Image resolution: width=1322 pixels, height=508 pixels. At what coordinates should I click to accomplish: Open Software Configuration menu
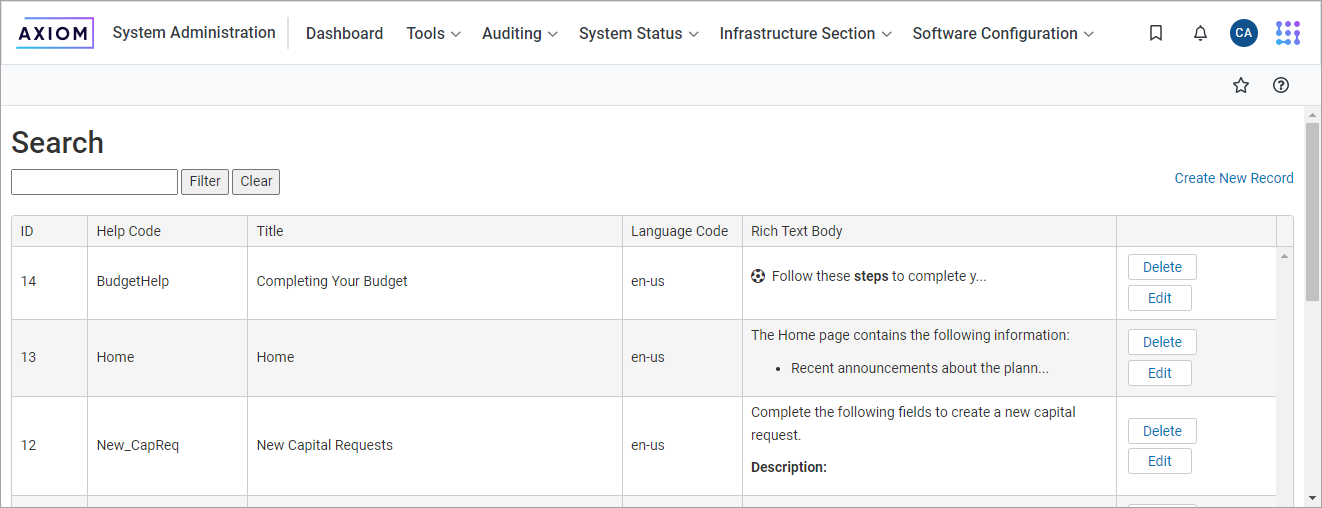click(x=1003, y=33)
